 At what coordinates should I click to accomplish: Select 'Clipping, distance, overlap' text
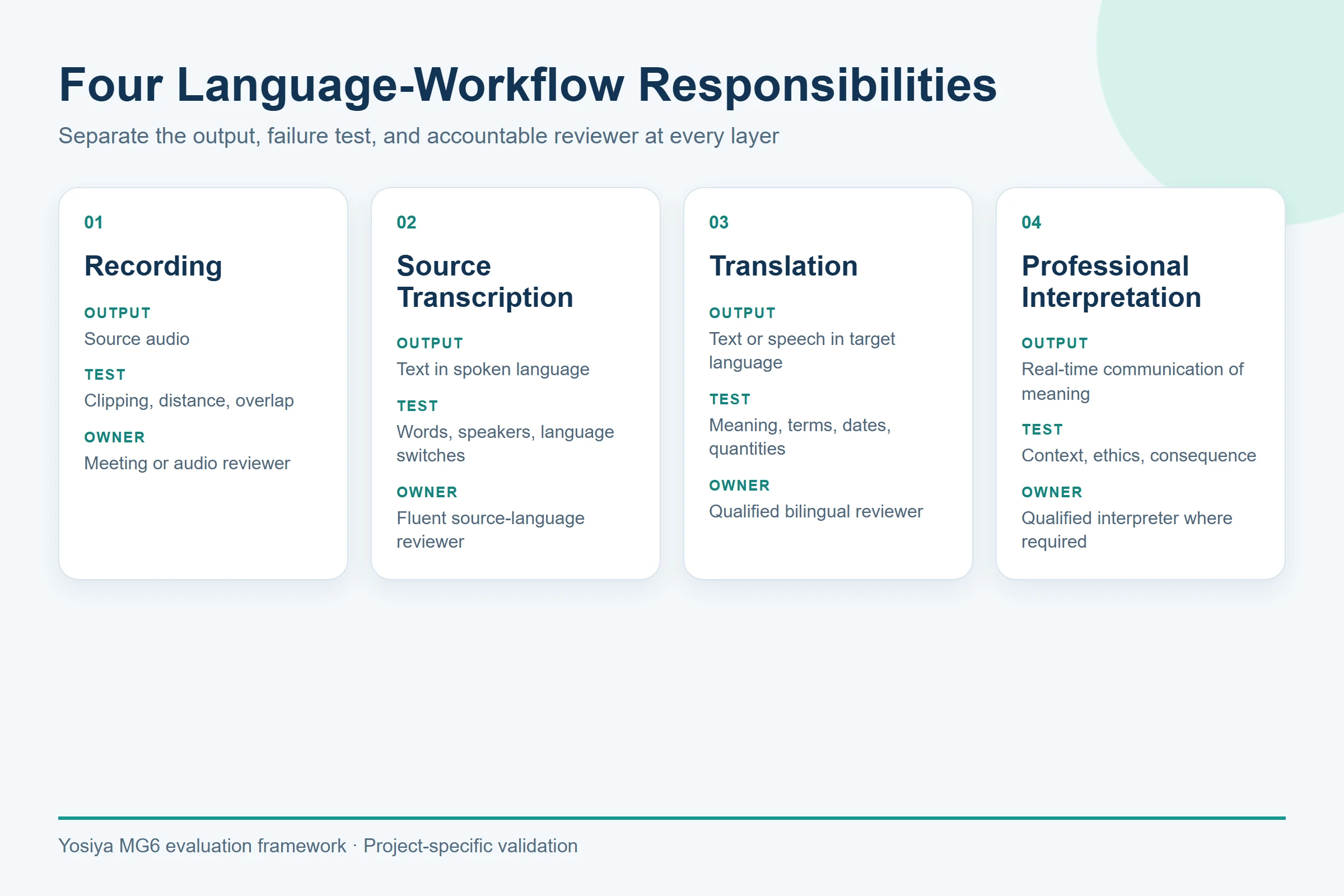[x=189, y=400]
